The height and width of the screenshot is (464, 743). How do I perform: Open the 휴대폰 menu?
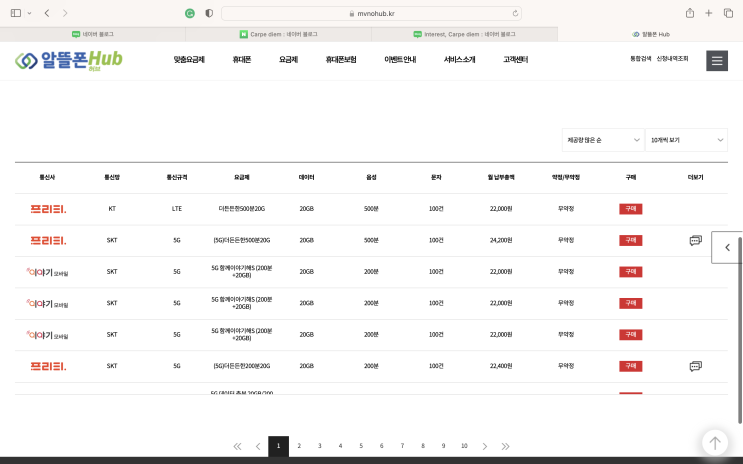(242, 59)
